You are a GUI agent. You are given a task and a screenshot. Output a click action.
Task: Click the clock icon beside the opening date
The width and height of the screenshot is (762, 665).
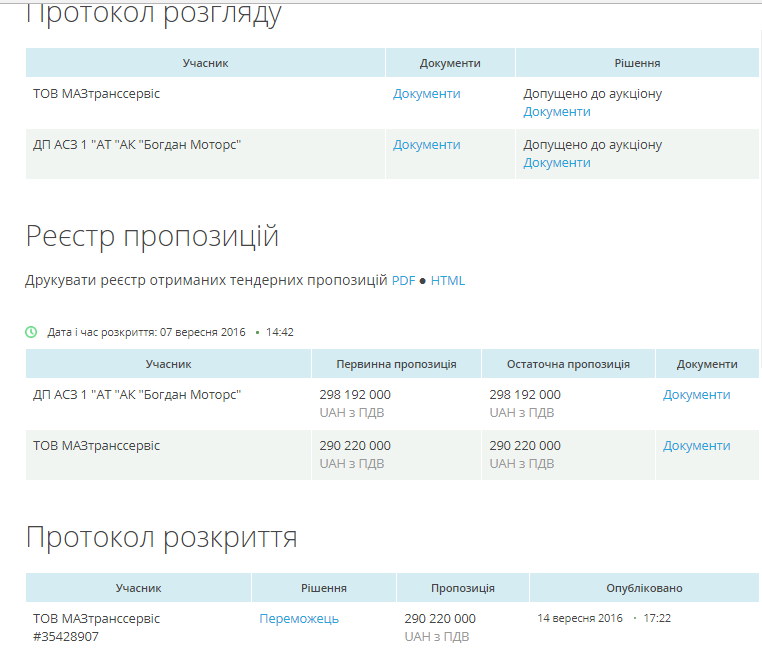pos(31,332)
